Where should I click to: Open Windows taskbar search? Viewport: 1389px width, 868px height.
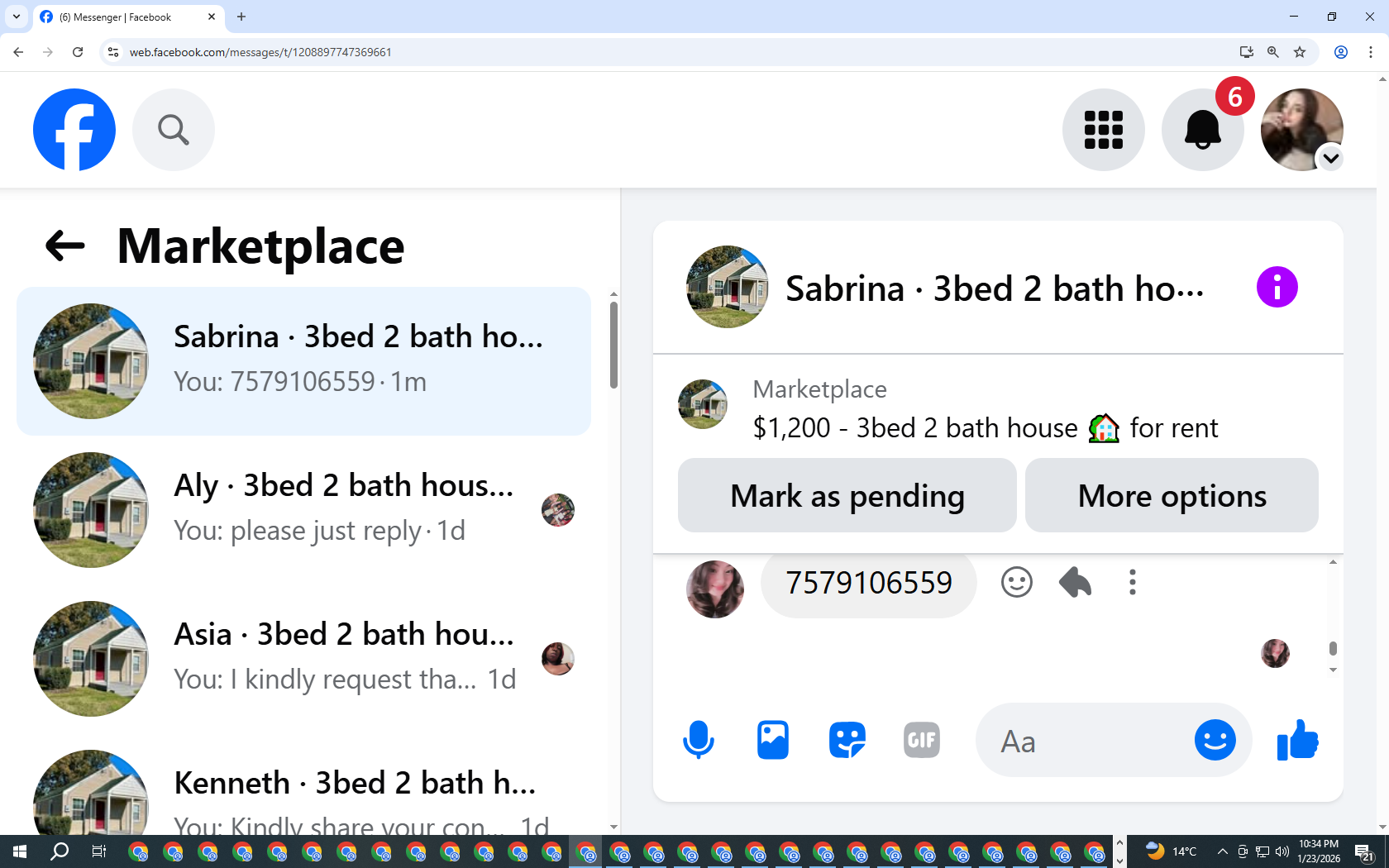(x=60, y=851)
